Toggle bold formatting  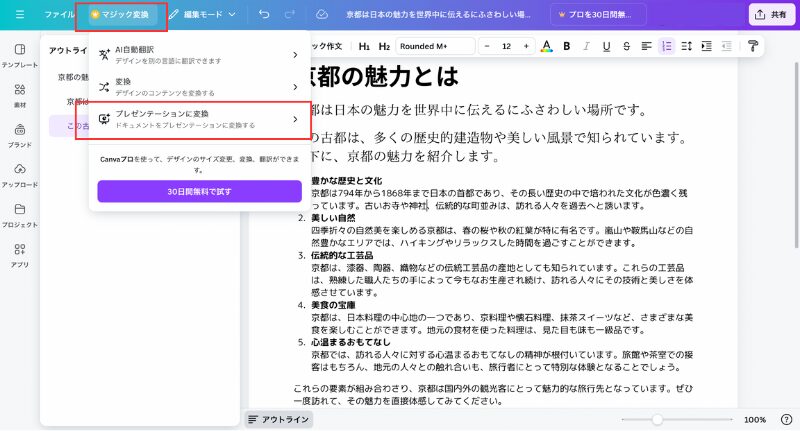point(566,46)
